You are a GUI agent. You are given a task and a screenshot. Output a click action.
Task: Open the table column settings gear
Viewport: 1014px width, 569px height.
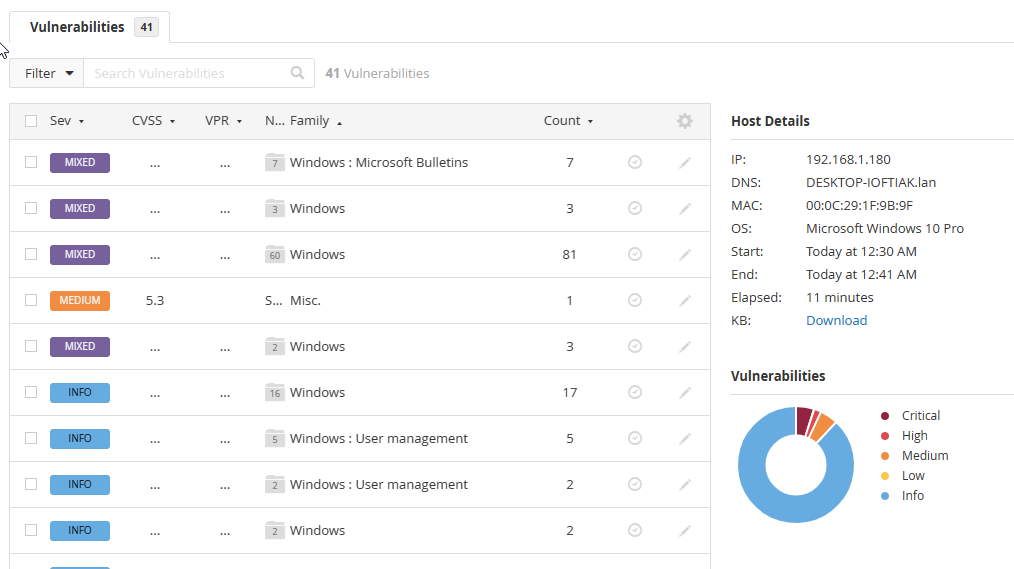[x=685, y=121]
